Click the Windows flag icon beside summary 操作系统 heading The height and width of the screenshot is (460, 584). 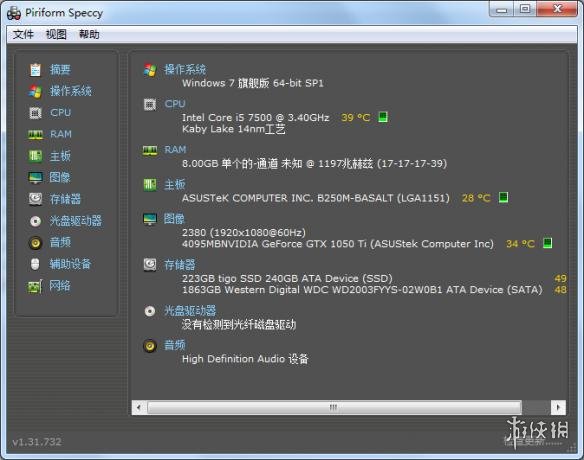150,70
